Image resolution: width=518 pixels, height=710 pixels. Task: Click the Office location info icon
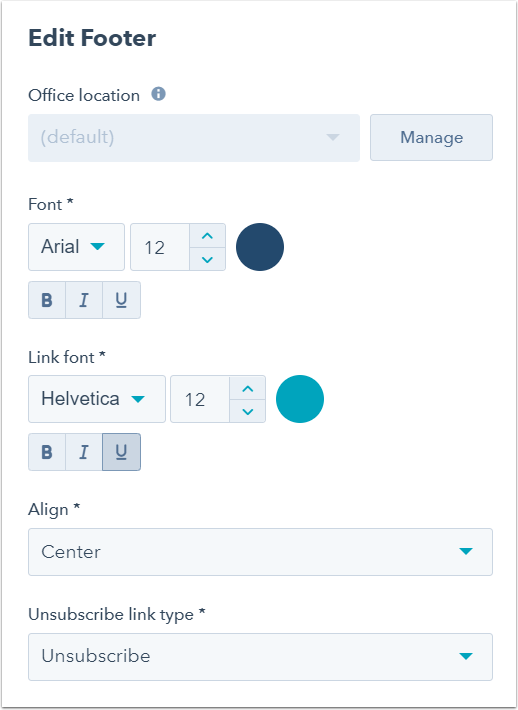click(158, 94)
